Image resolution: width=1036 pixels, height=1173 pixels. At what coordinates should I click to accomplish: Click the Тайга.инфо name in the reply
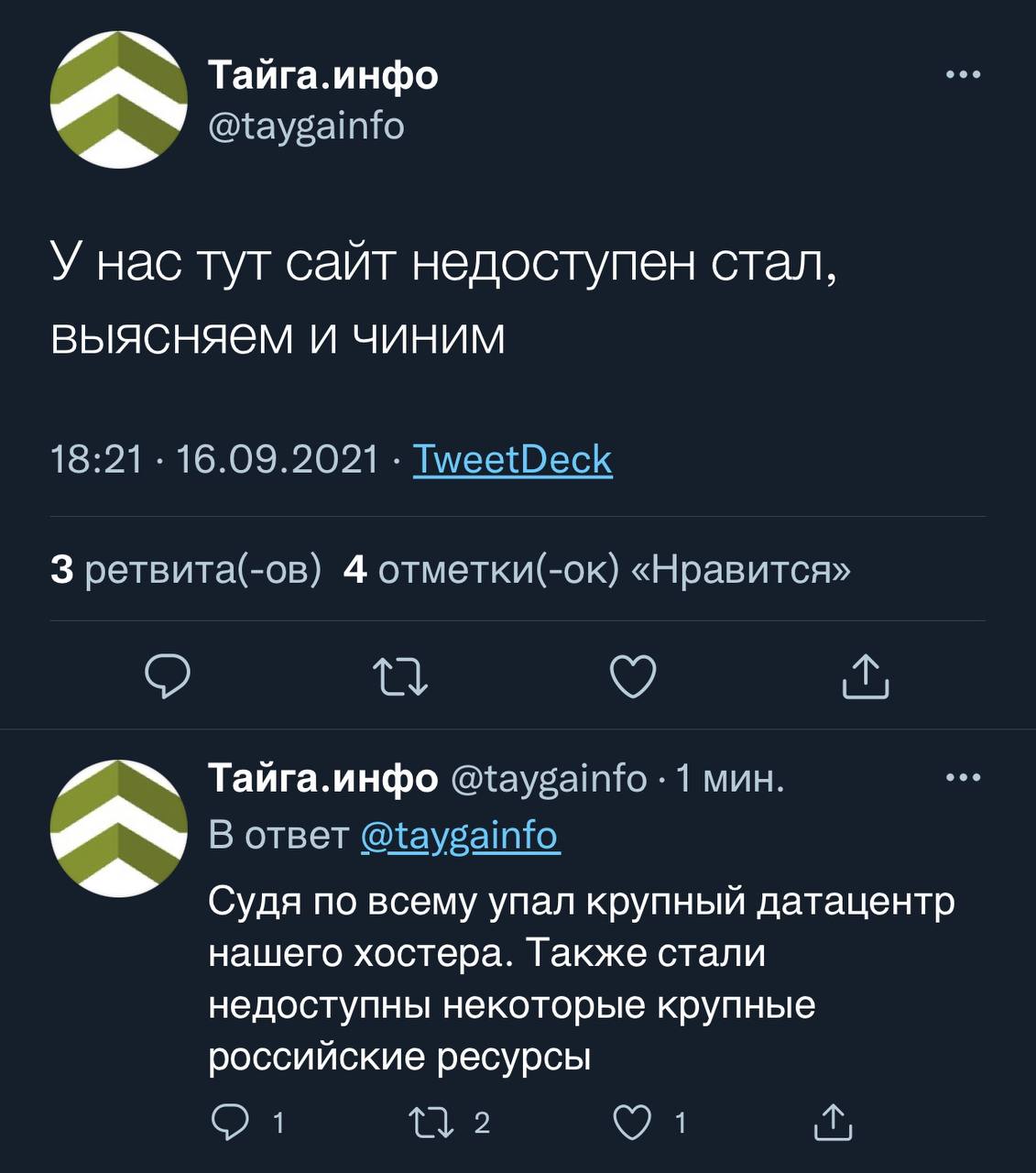pyautogui.click(x=323, y=779)
